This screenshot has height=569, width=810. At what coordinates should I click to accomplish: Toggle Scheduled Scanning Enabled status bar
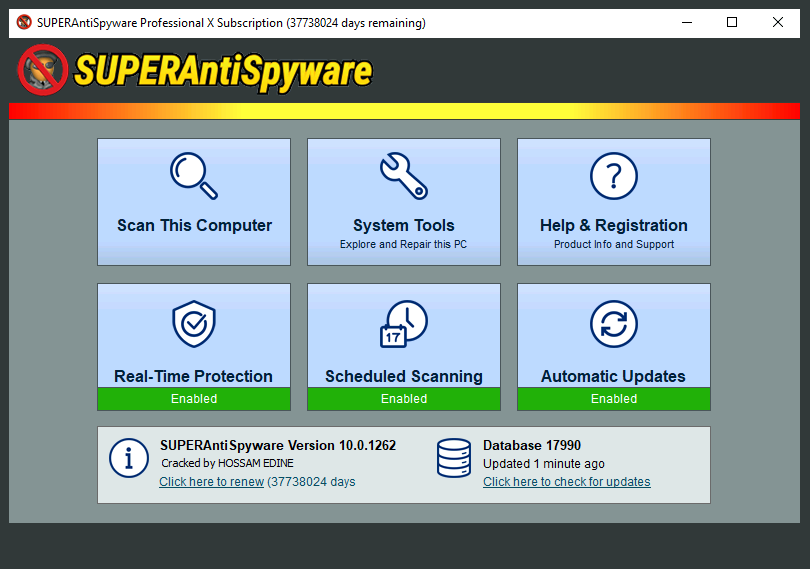(x=403, y=399)
